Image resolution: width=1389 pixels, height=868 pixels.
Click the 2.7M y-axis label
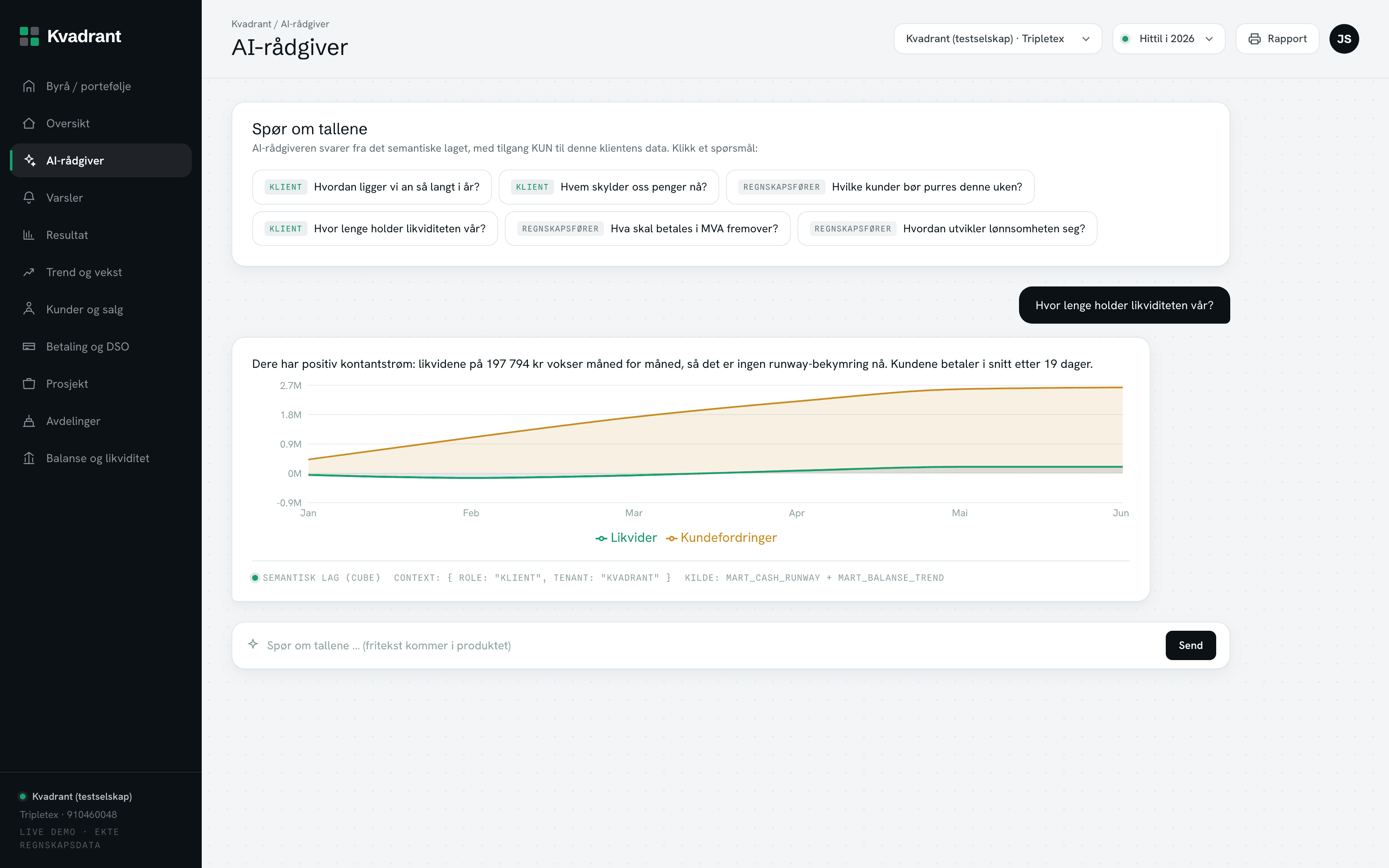(291, 386)
